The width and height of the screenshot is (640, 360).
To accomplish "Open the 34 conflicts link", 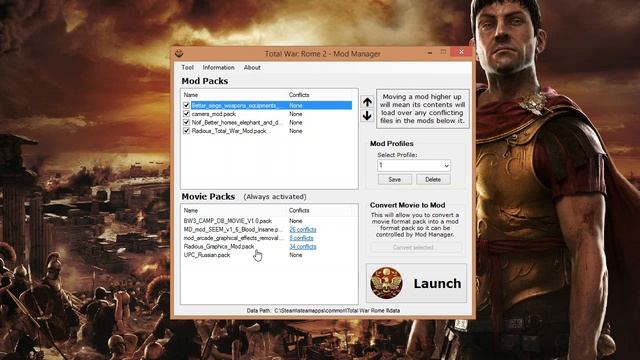I will (303, 247).
